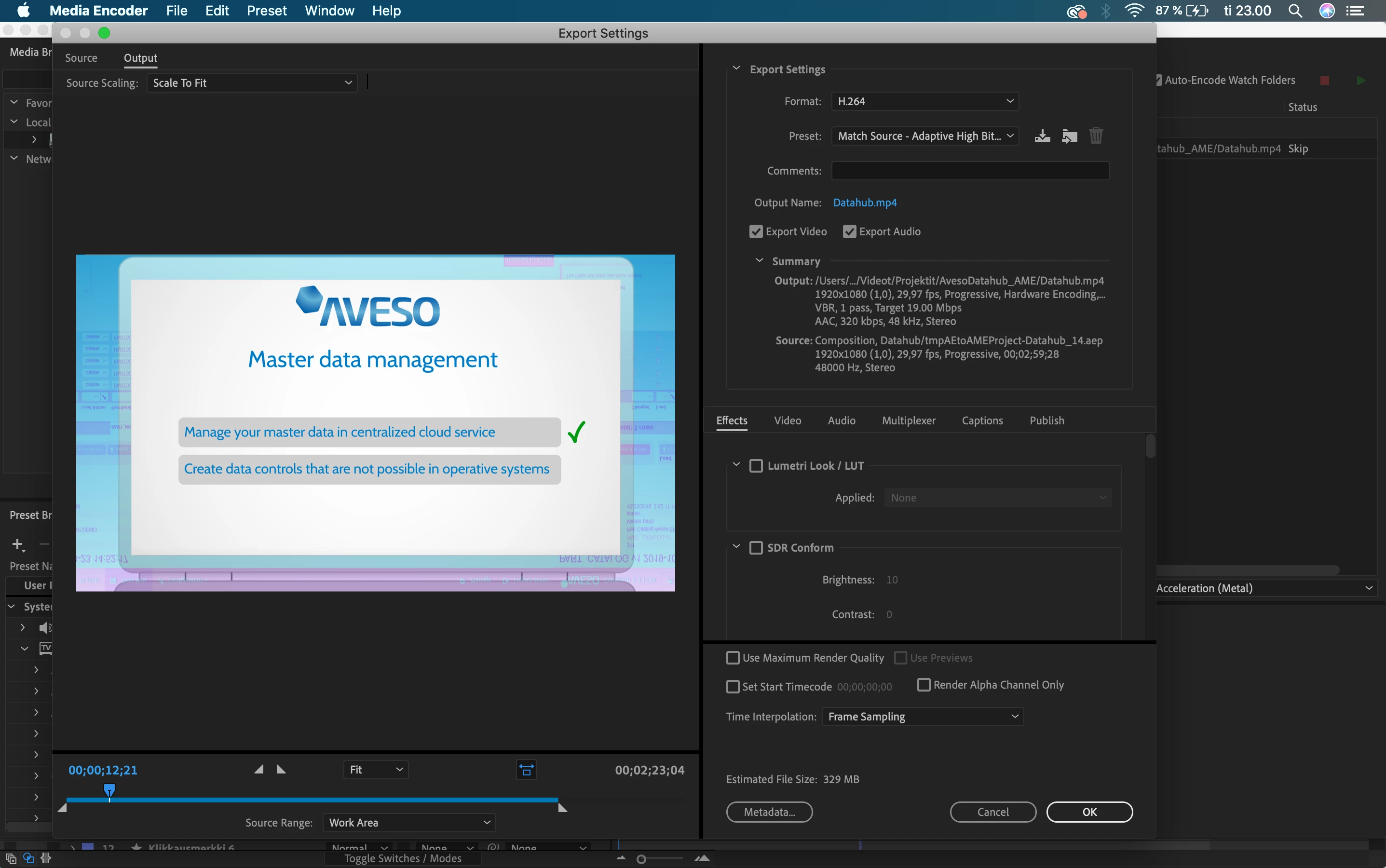Click the Delete Preset trash icon
1386x868 pixels.
coord(1096,136)
